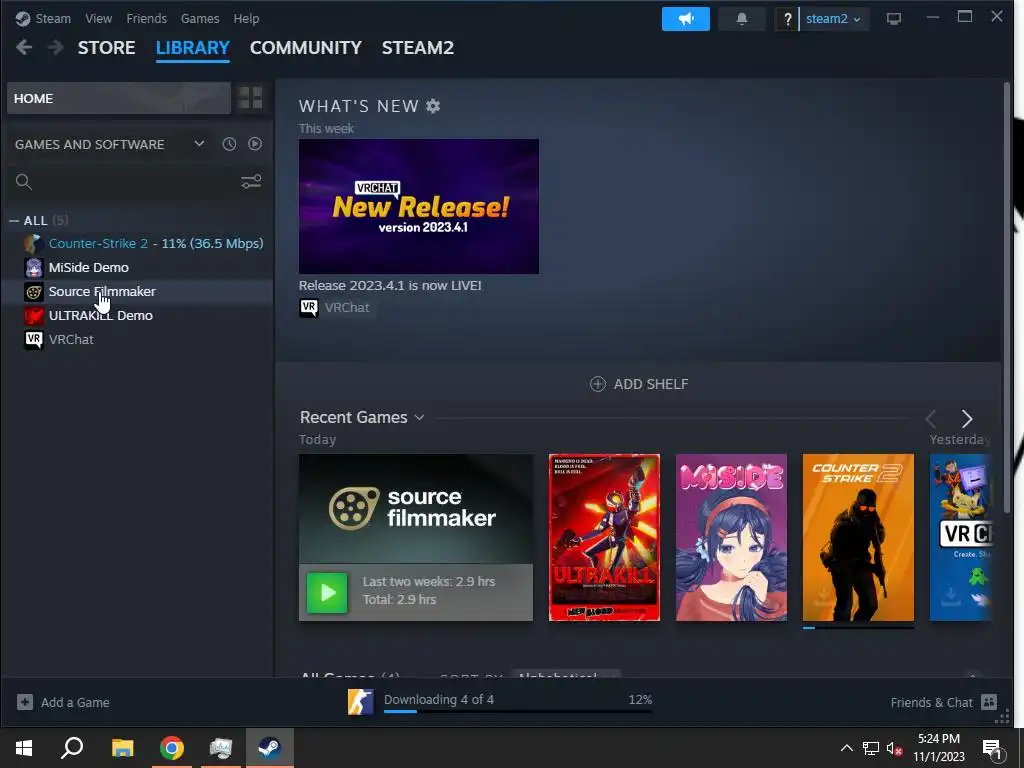
Task: Sort library by recent activity clock icon
Action: (x=229, y=144)
